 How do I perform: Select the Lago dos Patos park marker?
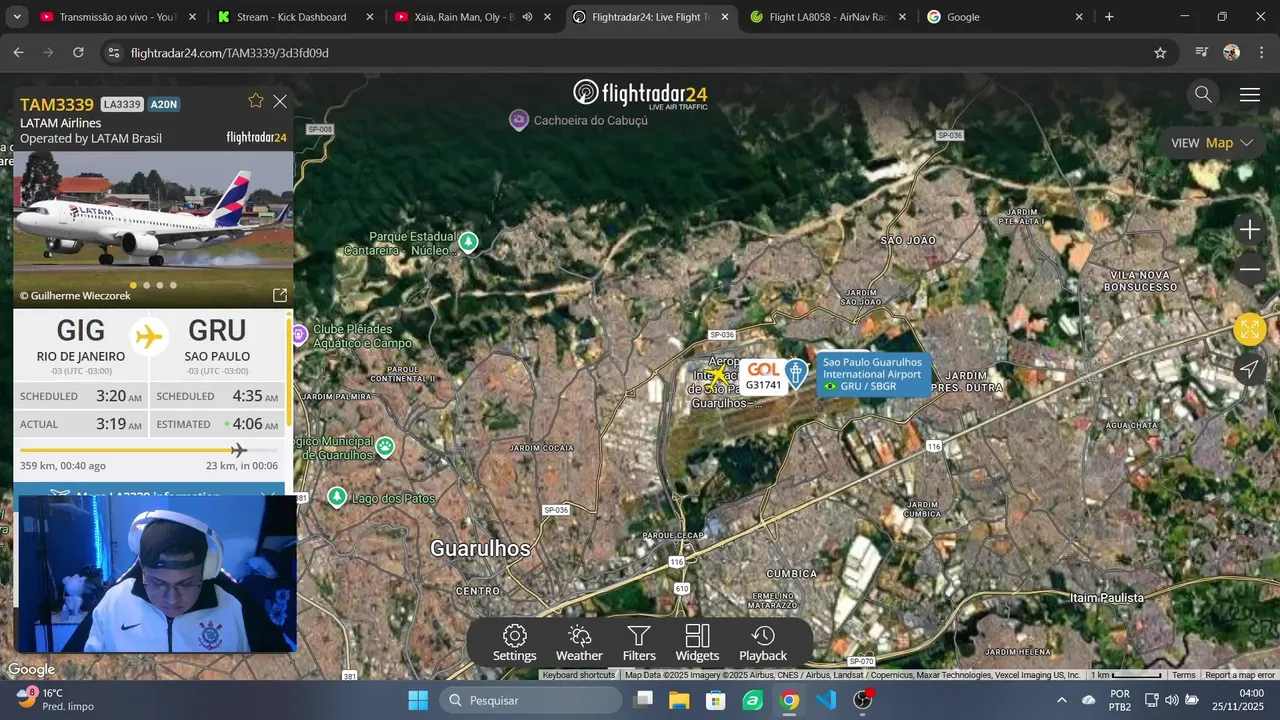[x=338, y=497]
